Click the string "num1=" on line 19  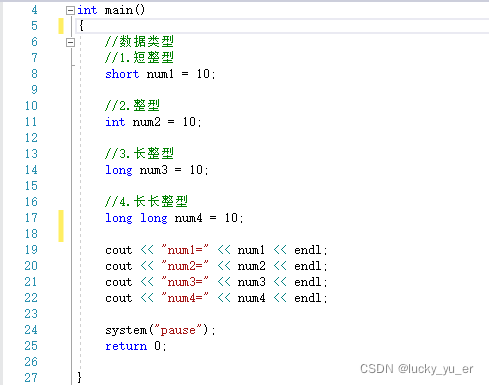click(185, 250)
